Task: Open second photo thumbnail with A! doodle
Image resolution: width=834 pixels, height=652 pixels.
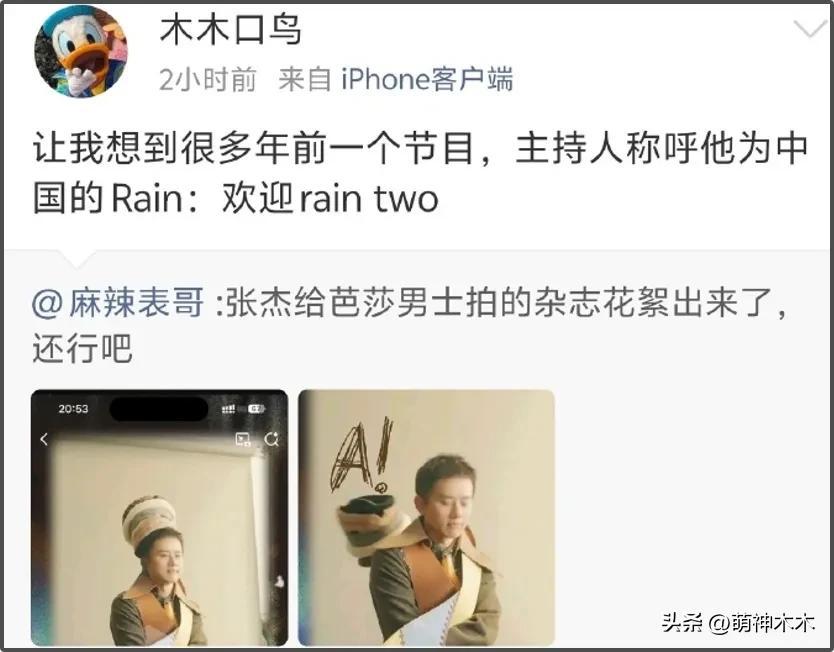Action: click(x=427, y=517)
